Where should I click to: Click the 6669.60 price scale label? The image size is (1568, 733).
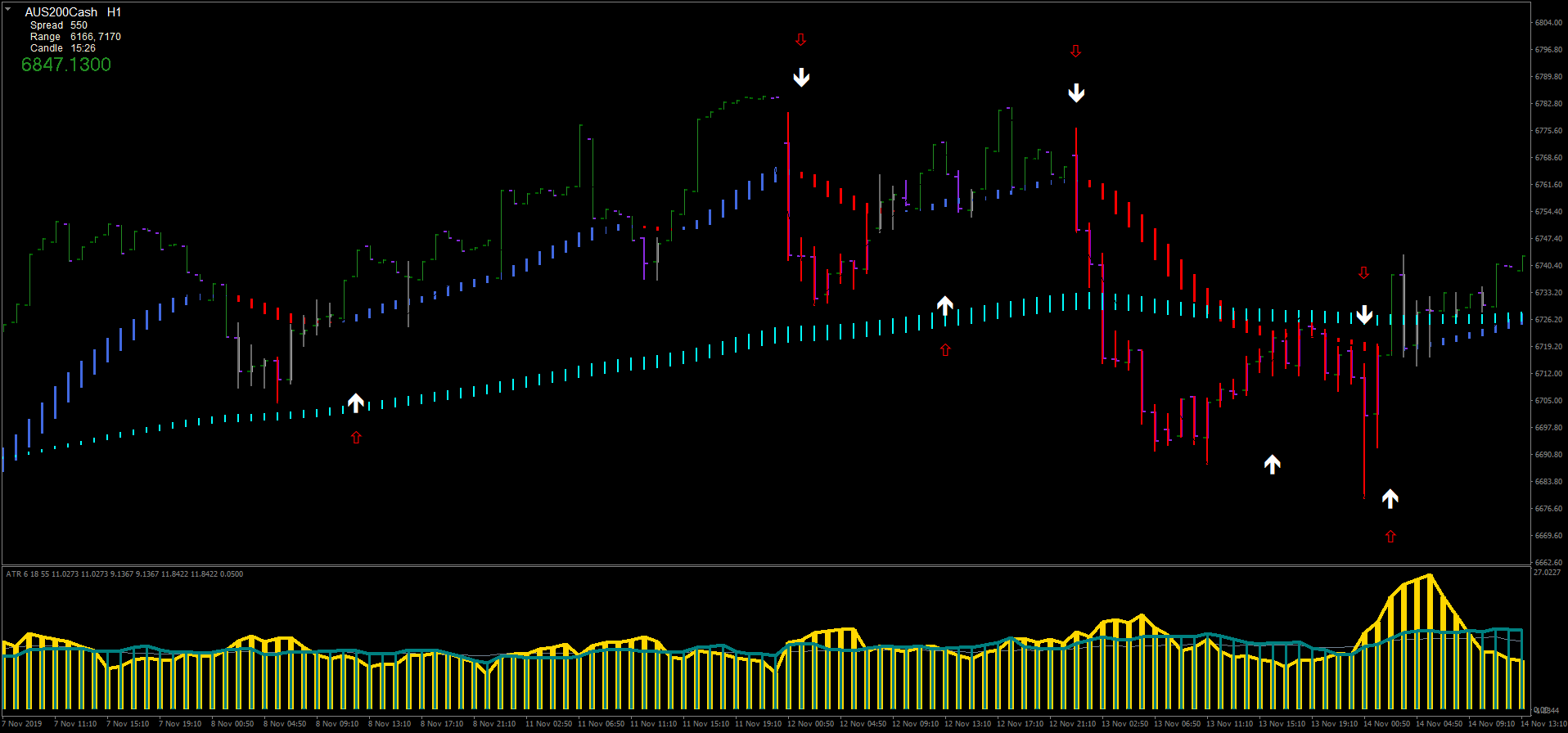click(1549, 536)
